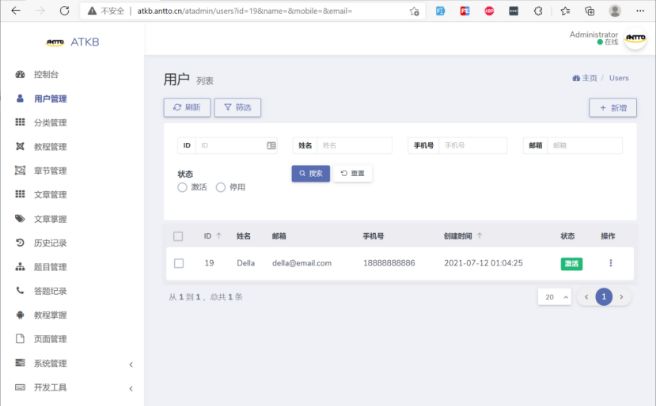Open 页面管理 menu item
The image size is (656, 406).
50,339
